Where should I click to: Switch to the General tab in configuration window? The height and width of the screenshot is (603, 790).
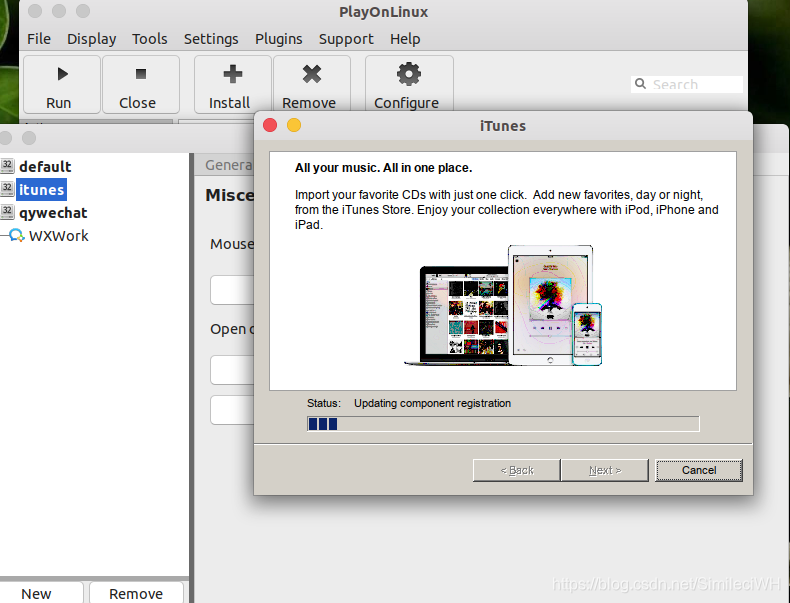pos(228,165)
